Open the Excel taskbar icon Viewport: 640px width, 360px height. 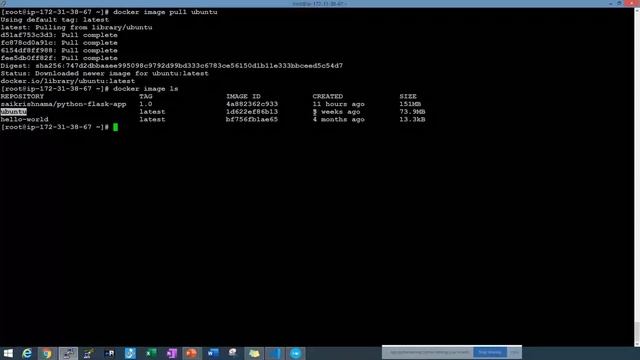[151, 353]
